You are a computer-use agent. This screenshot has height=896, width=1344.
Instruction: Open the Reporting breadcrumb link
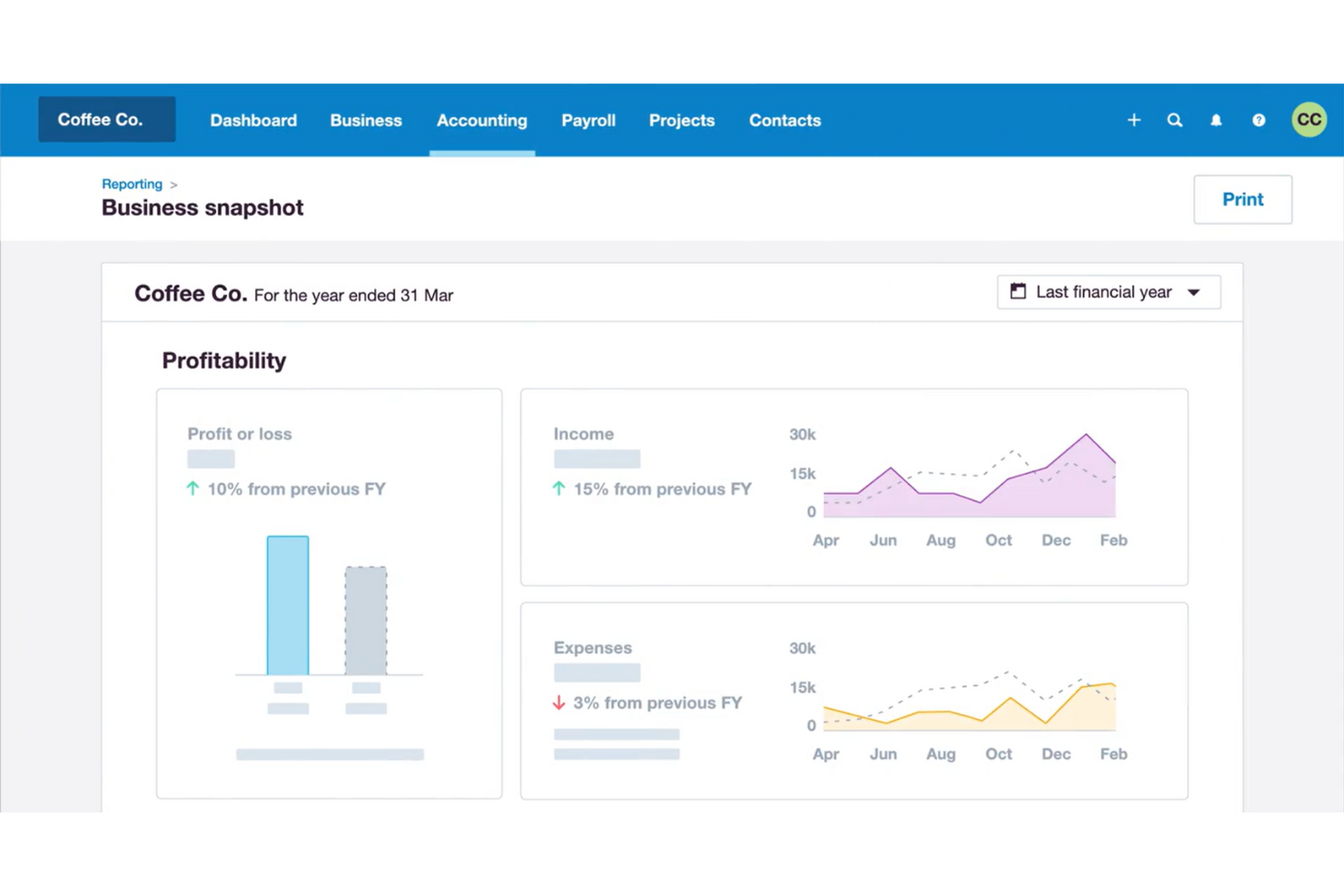coord(132,183)
